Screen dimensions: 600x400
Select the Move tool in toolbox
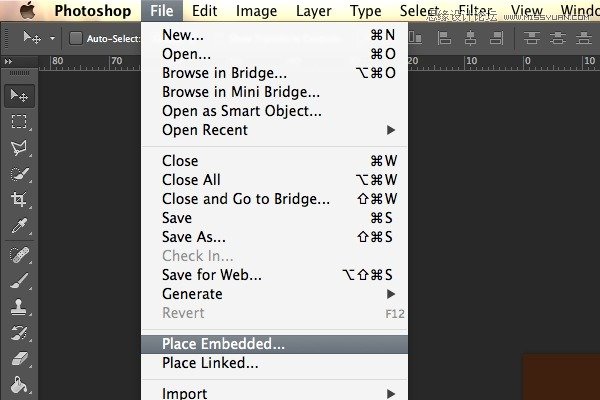tap(19, 96)
